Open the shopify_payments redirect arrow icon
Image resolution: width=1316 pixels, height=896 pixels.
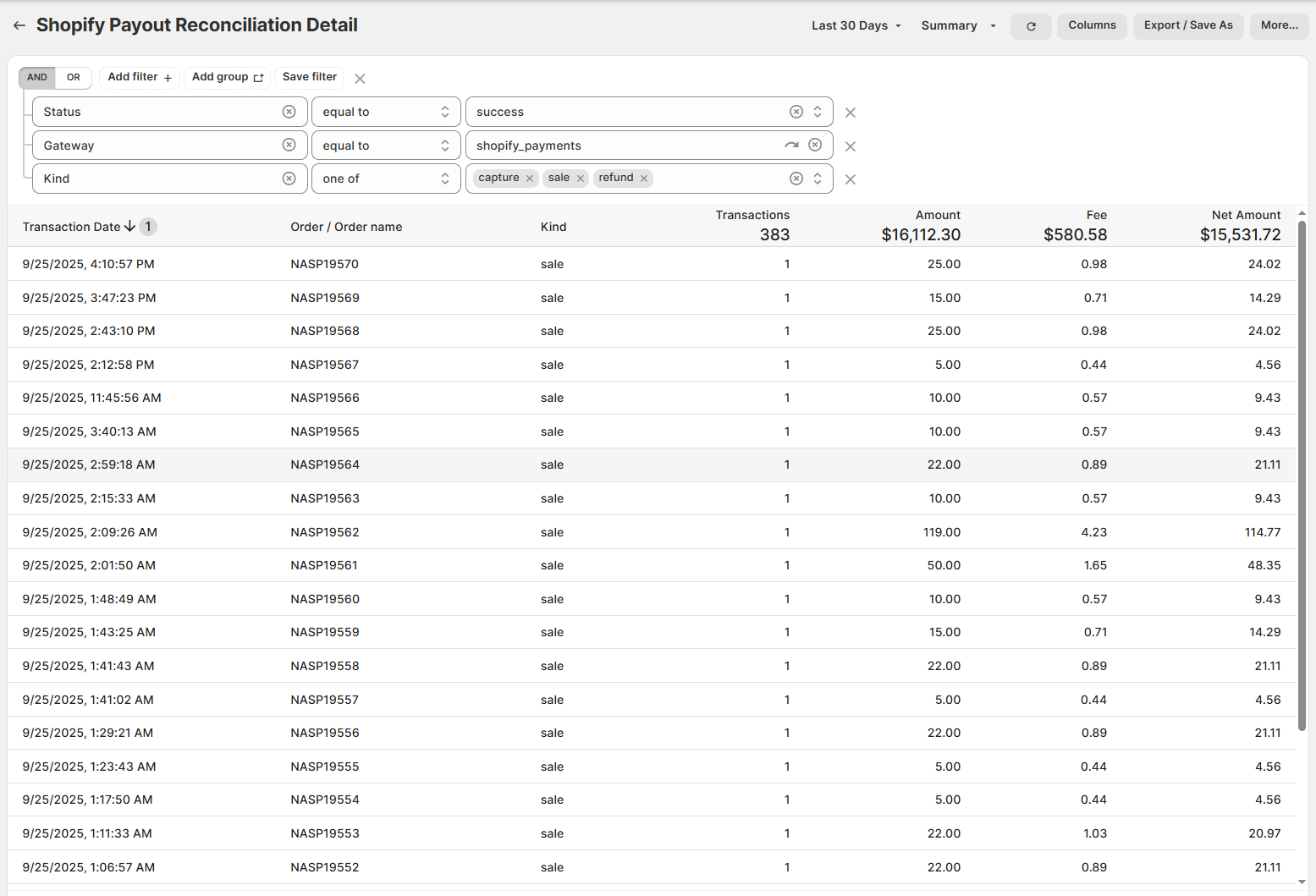[x=791, y=145]
